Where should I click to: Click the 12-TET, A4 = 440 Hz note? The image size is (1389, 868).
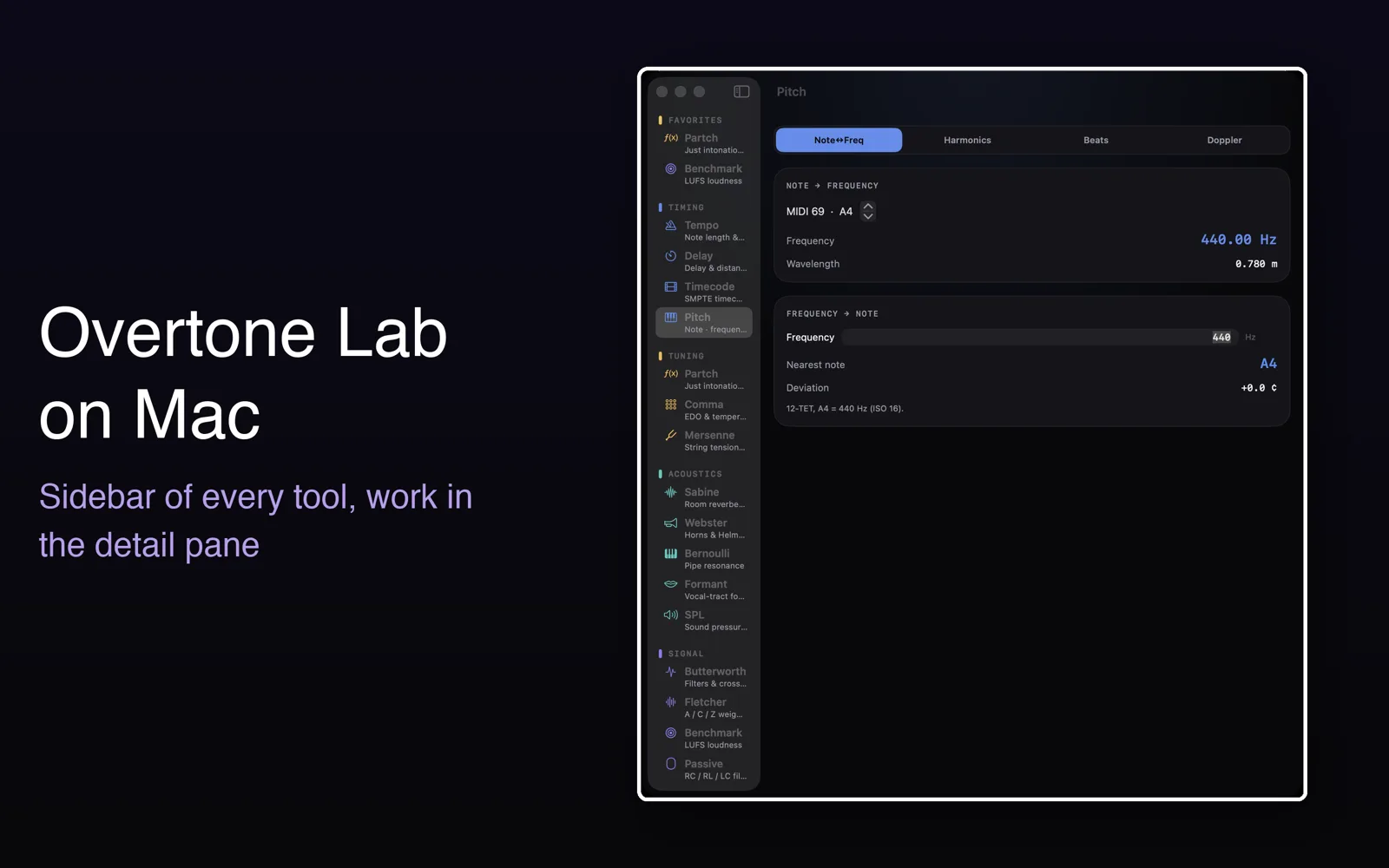click(x=845, y=409)
